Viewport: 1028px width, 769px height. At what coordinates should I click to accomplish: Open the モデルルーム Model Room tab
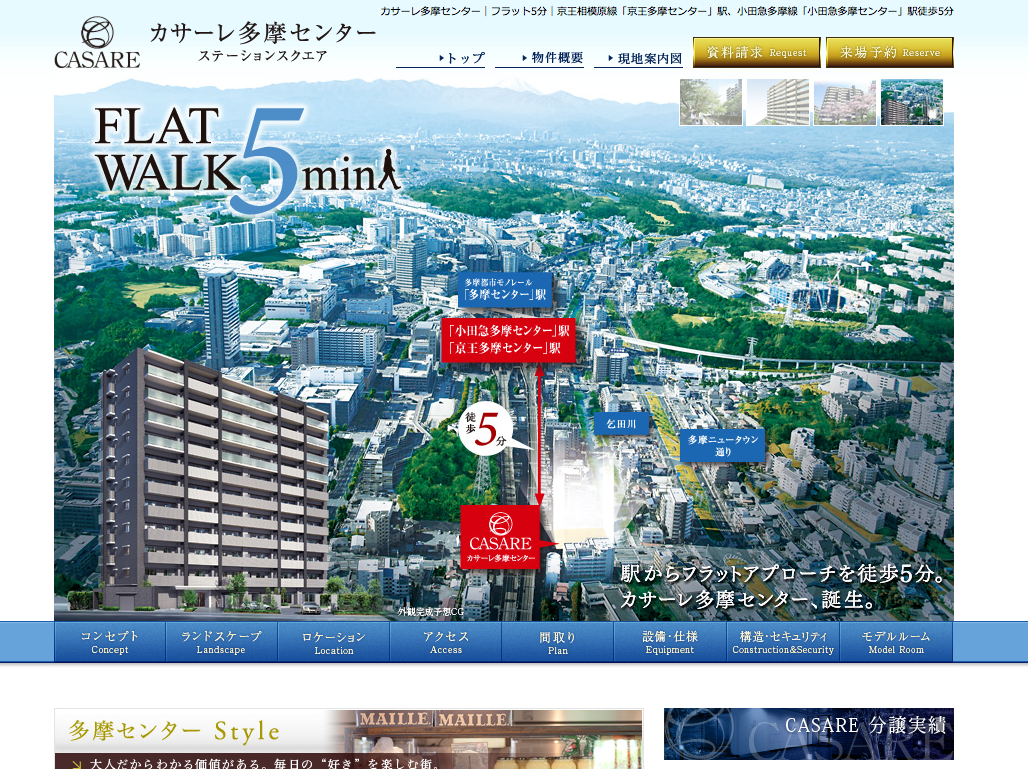896,642
